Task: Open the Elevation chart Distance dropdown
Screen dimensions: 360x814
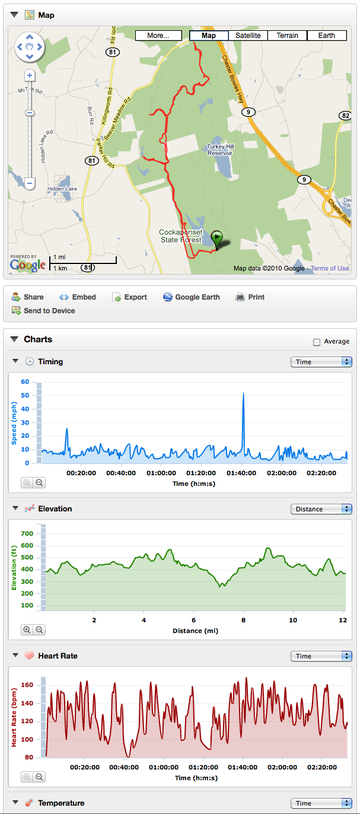Action: tap(322, 509)
